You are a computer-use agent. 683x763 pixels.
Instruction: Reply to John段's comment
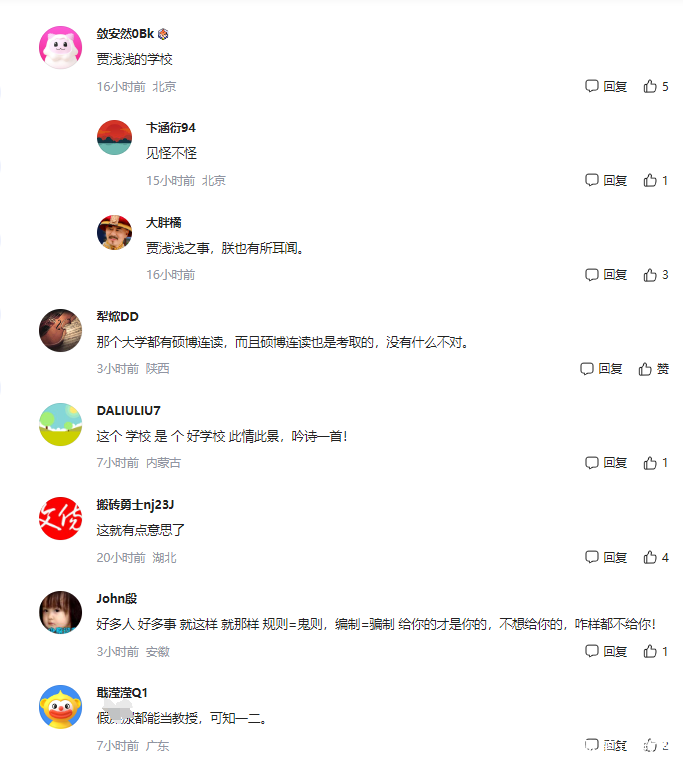click(x=606, y=651)
